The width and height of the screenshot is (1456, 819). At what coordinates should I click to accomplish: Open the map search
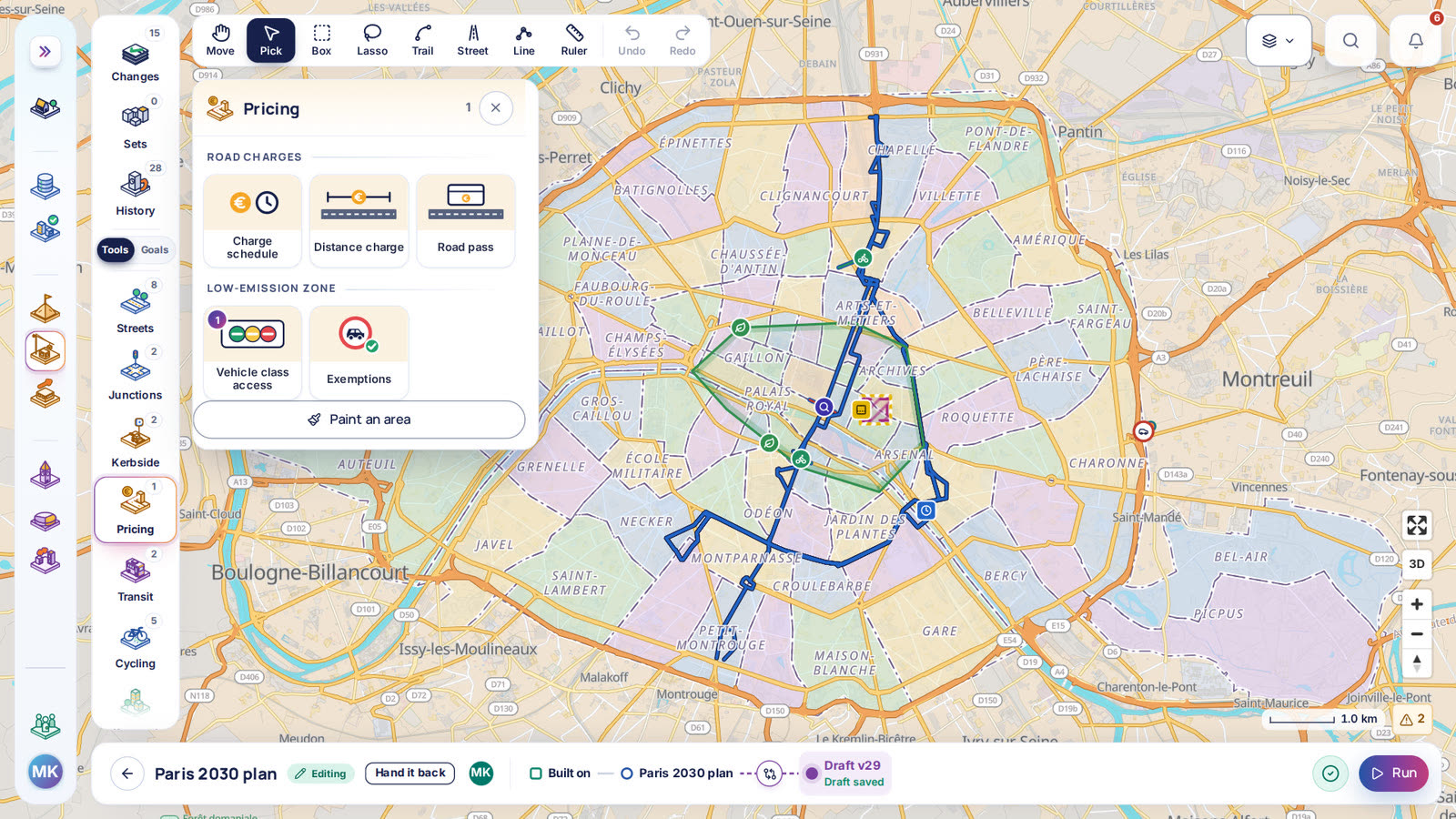[1350, 40]
